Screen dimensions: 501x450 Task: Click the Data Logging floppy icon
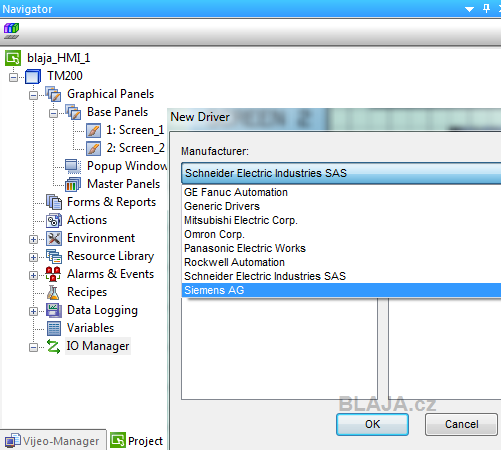(54, 310)
